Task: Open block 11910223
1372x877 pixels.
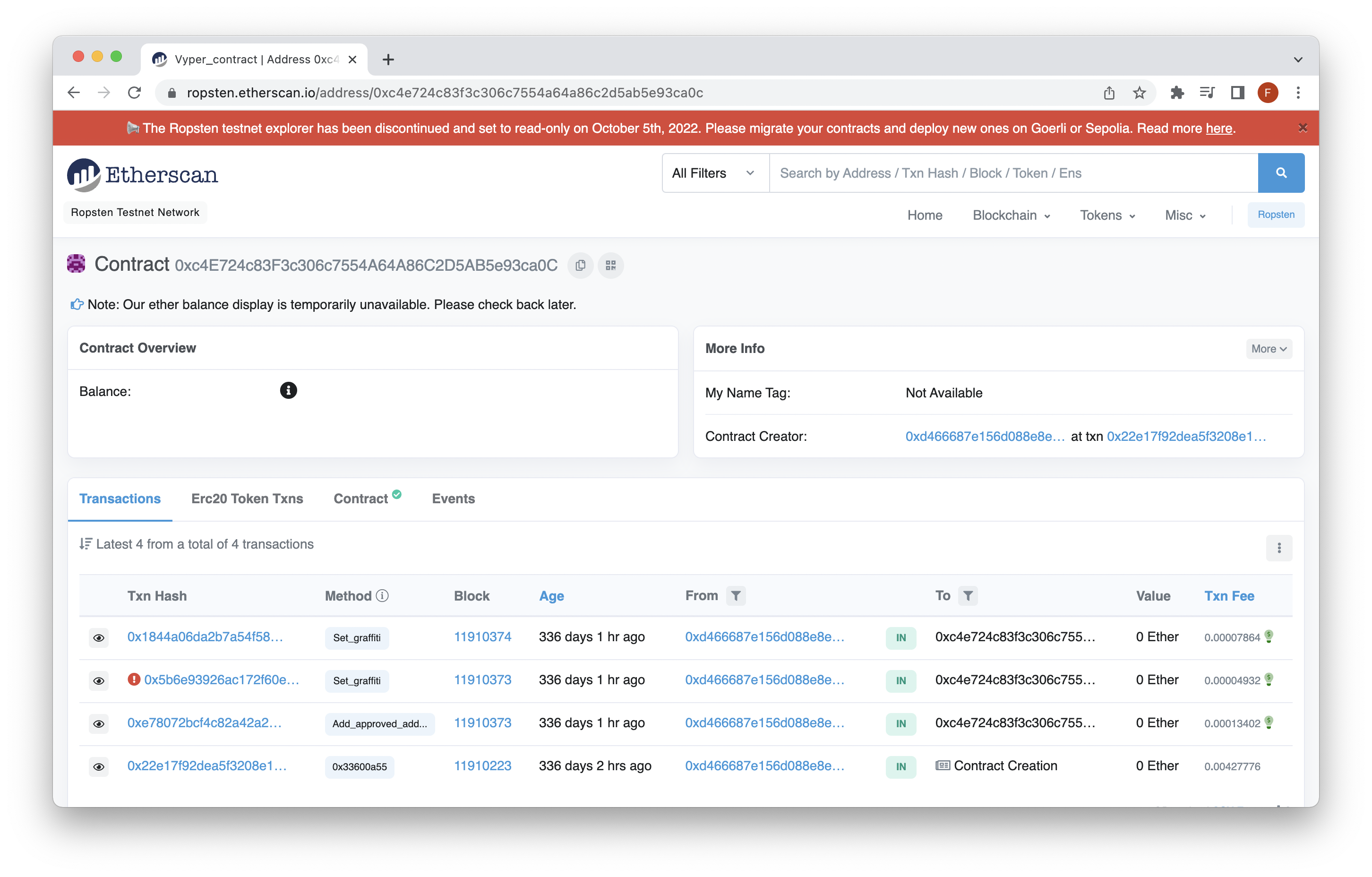Action: [482, 766]
